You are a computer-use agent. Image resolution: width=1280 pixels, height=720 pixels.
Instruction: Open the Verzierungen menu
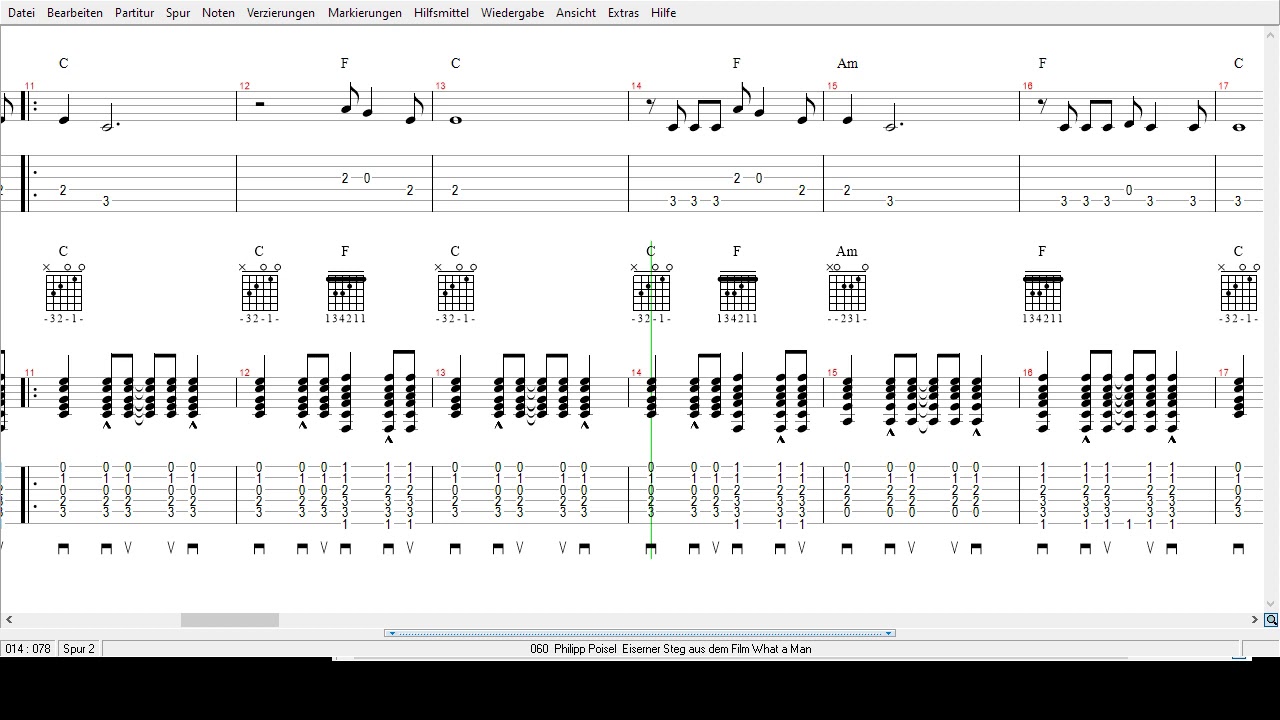(x=281, y=13)
